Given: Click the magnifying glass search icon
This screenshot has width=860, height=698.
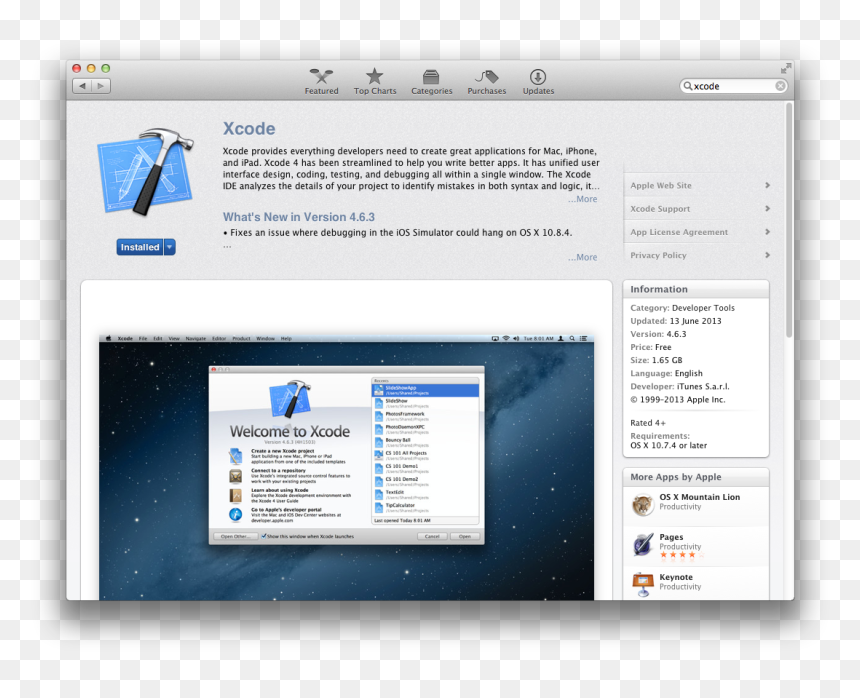Looking at the screenshot, I should pos(687,86).
